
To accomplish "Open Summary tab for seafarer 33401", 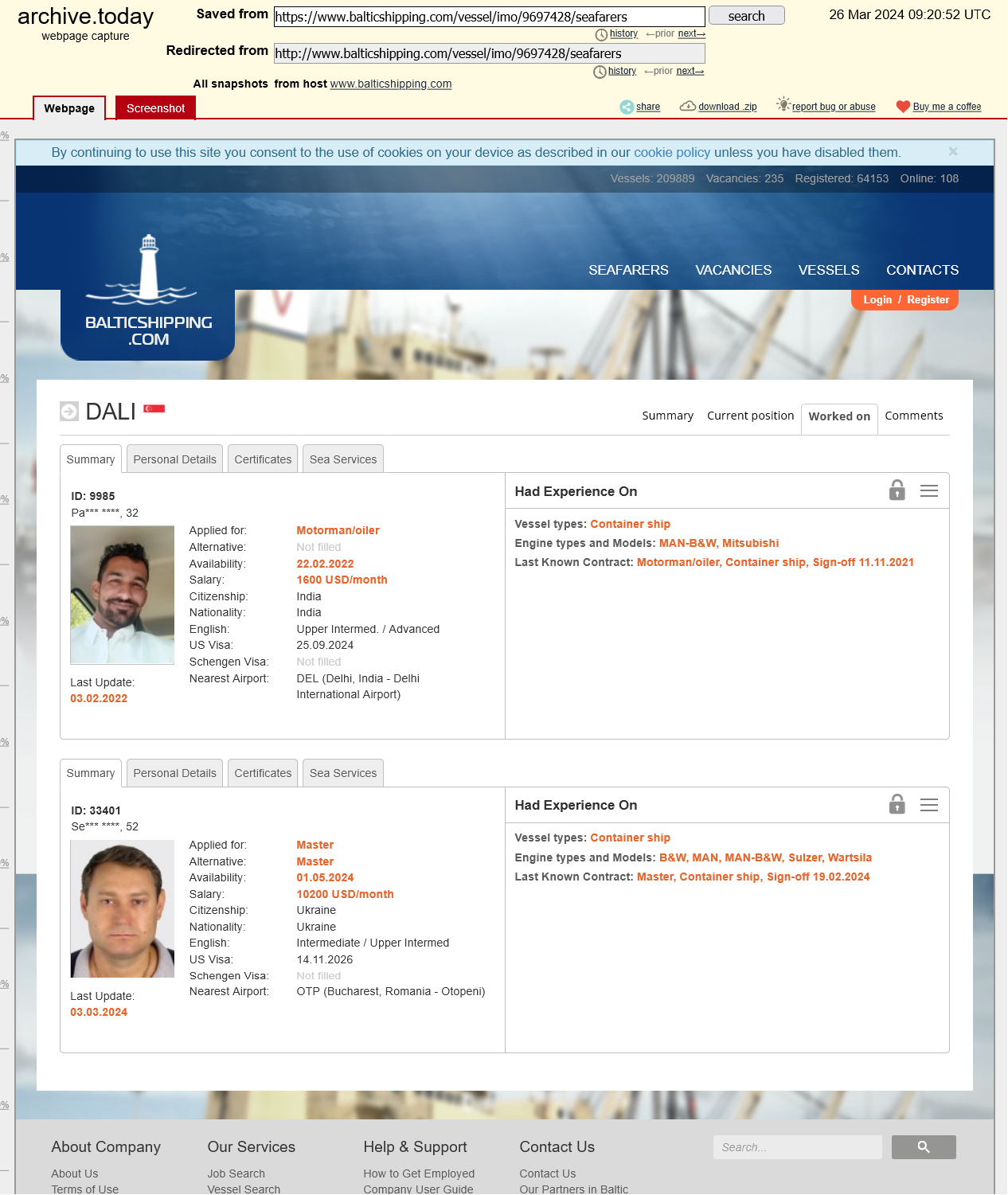I will 91,772.
